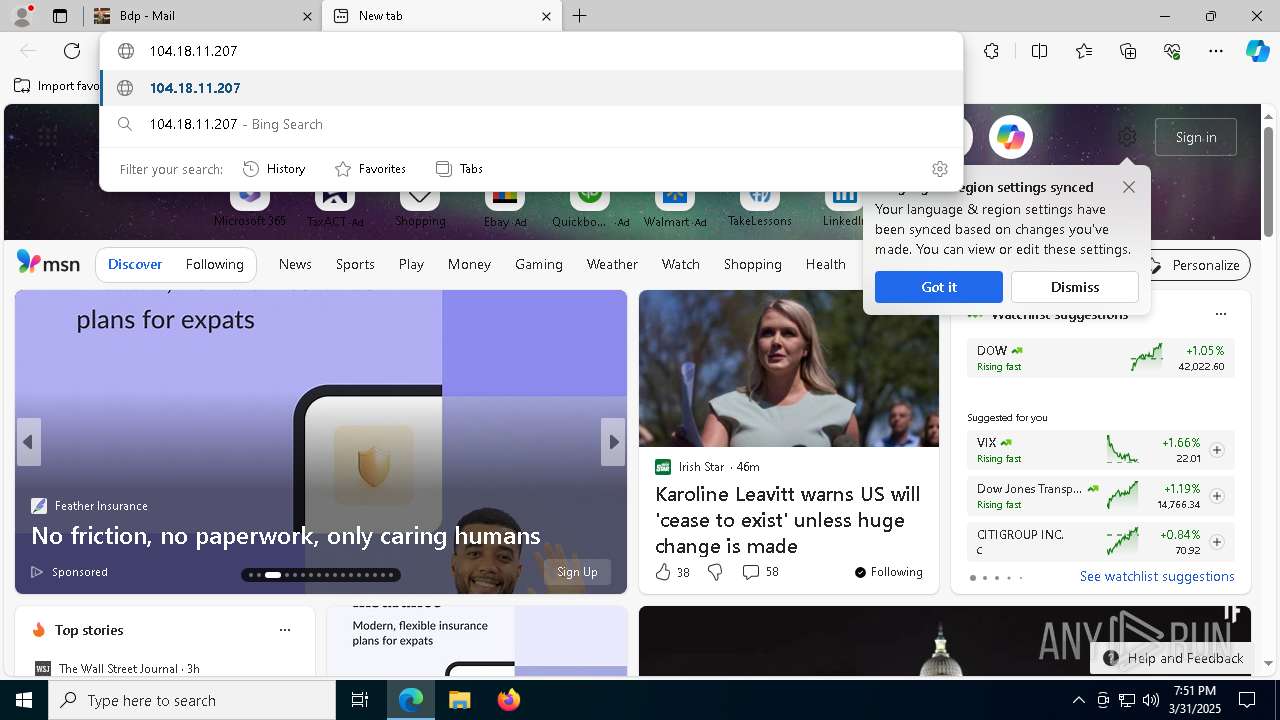Open the Collections icon
Screen dimensions: 1280x720
[x=1128, y=51]
